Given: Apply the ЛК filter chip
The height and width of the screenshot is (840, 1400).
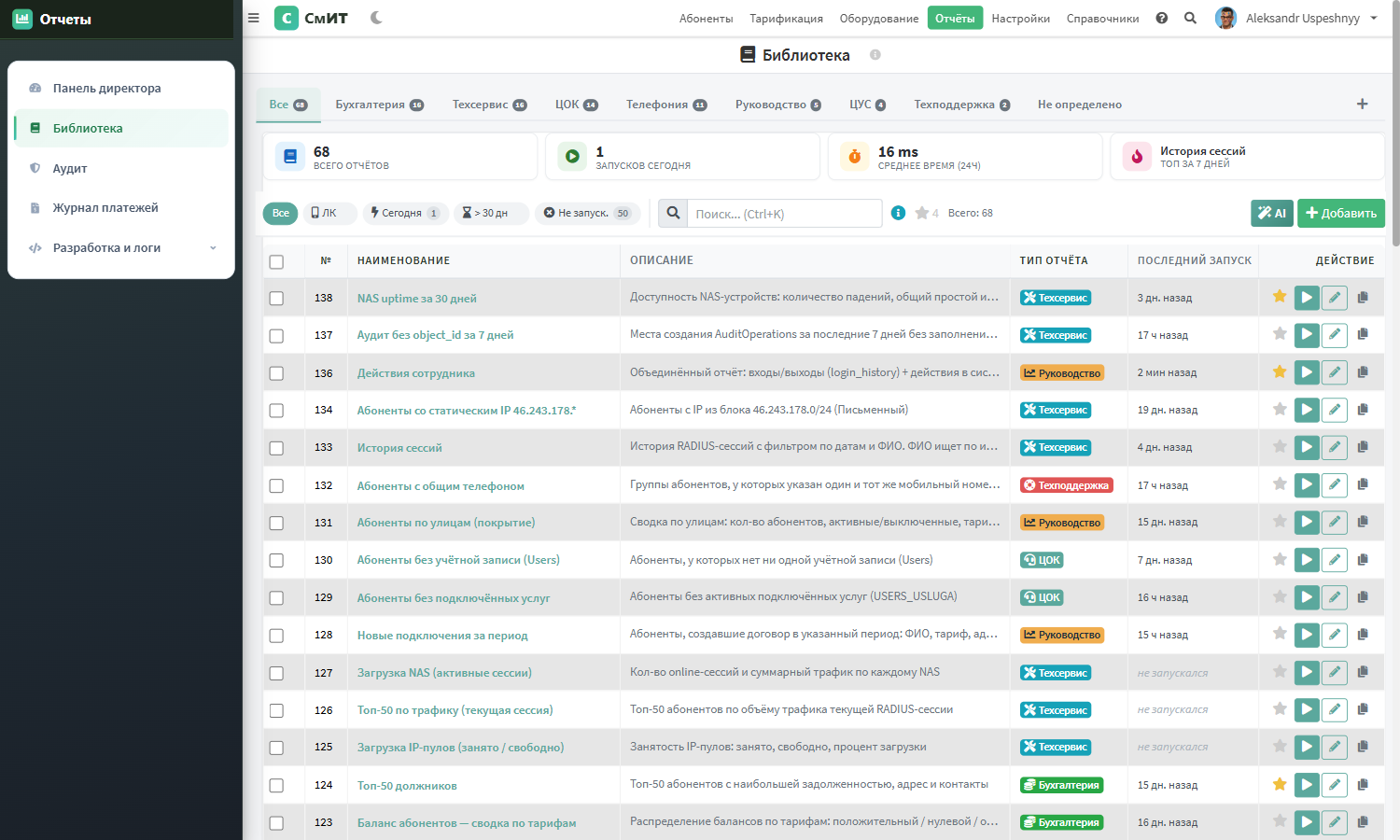Looking at the screenshot, I should 329,213.
